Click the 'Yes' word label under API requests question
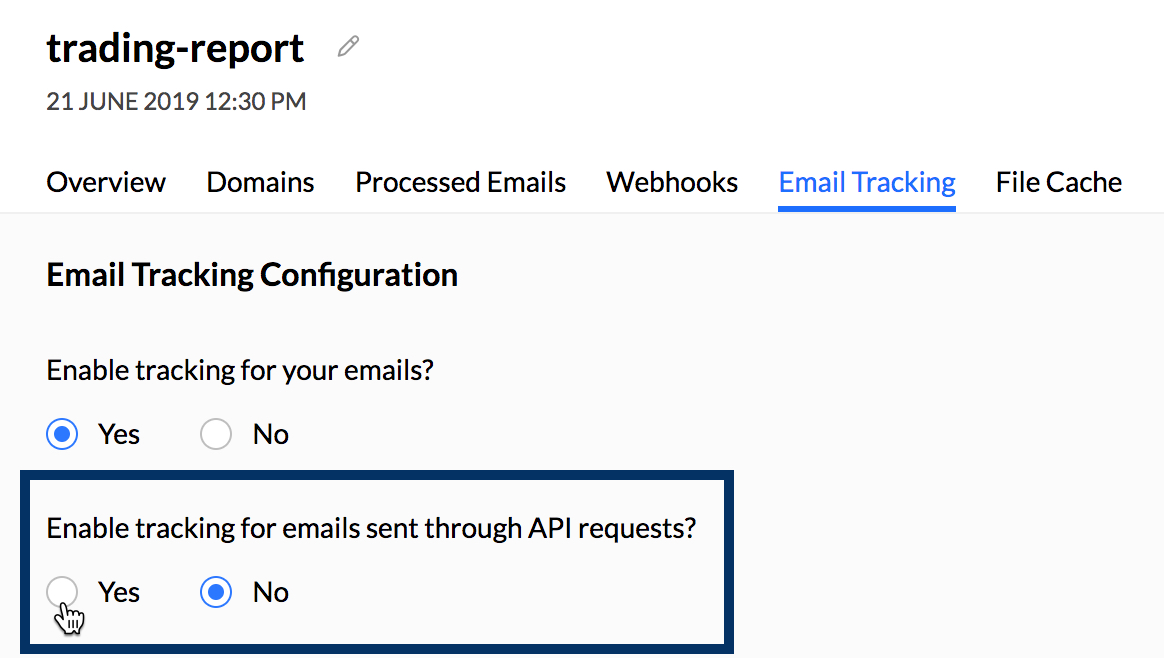Viewport: 1164px width, 658px height. tap(119, 593)
